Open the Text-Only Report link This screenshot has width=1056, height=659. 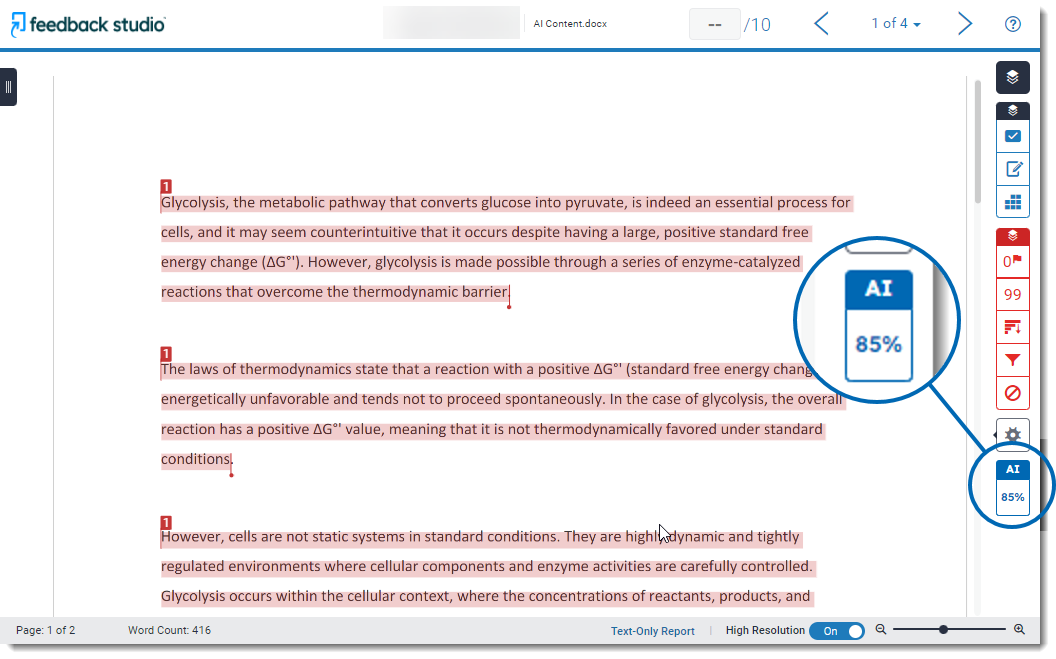tap(652, 631)
